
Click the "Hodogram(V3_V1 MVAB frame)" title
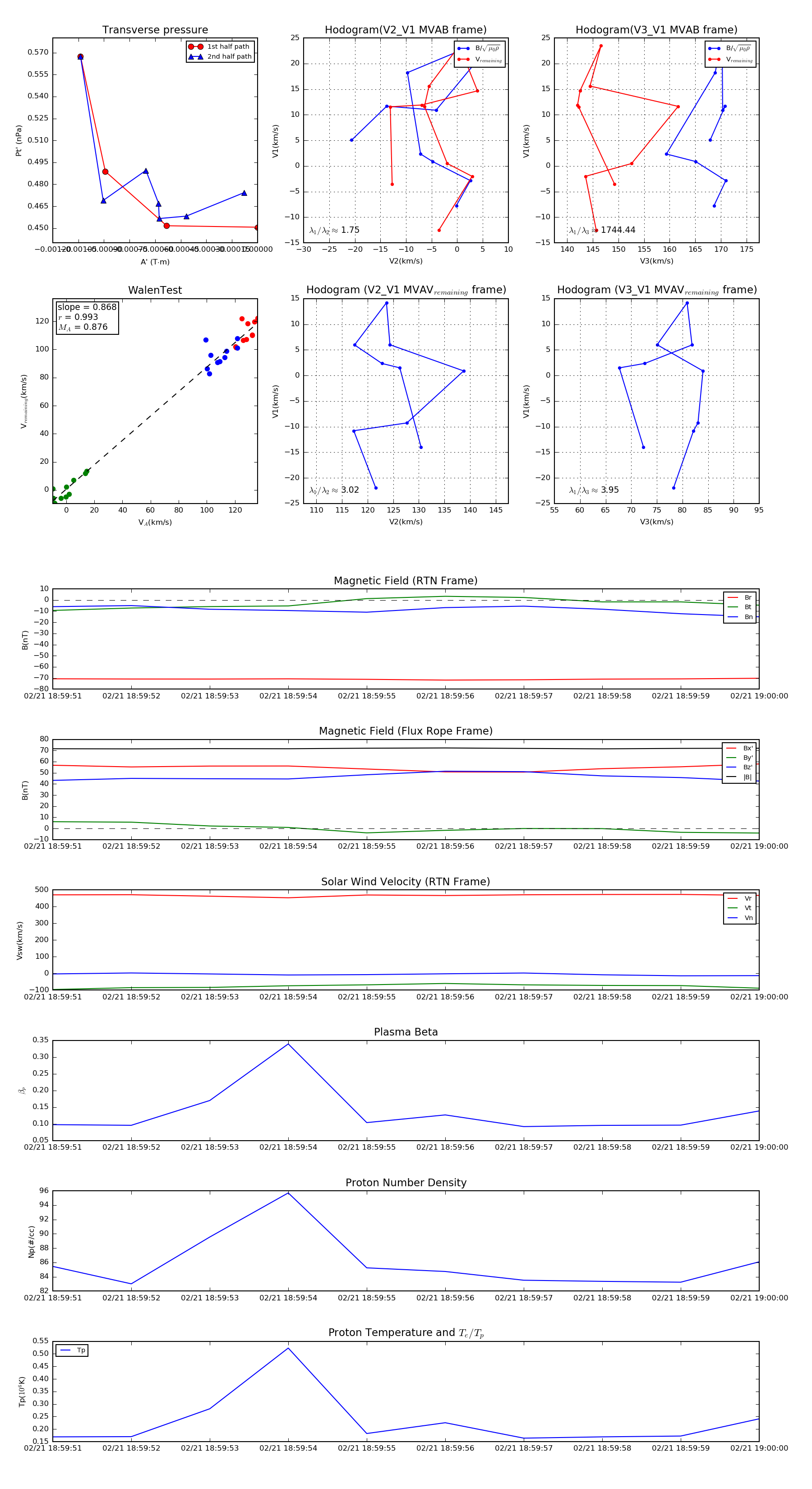coord(656,30)
